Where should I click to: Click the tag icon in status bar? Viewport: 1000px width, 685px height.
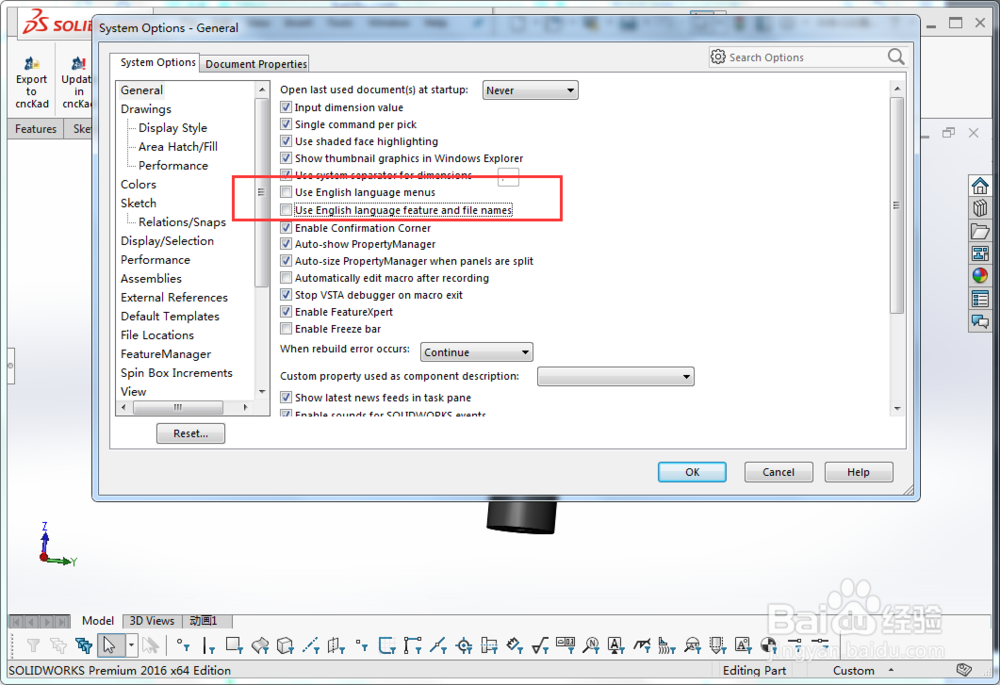pos(964,670)
